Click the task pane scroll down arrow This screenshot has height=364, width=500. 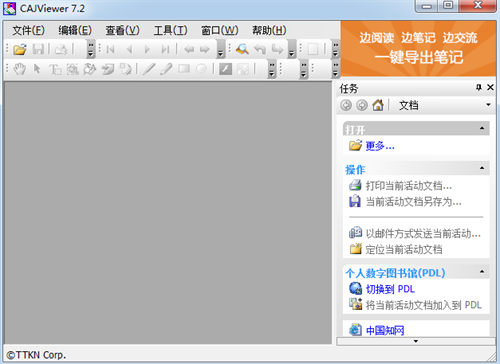click(x=416, y=341)
